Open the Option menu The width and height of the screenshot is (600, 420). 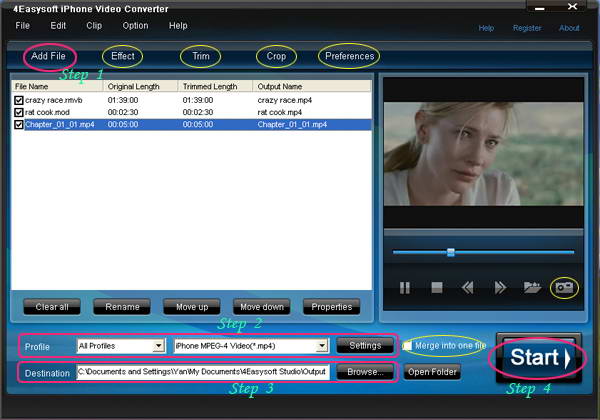coord(135,26)
